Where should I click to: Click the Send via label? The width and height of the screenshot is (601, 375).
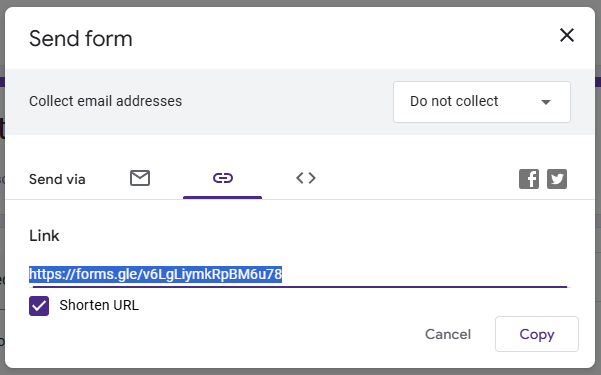click(57, 179)
